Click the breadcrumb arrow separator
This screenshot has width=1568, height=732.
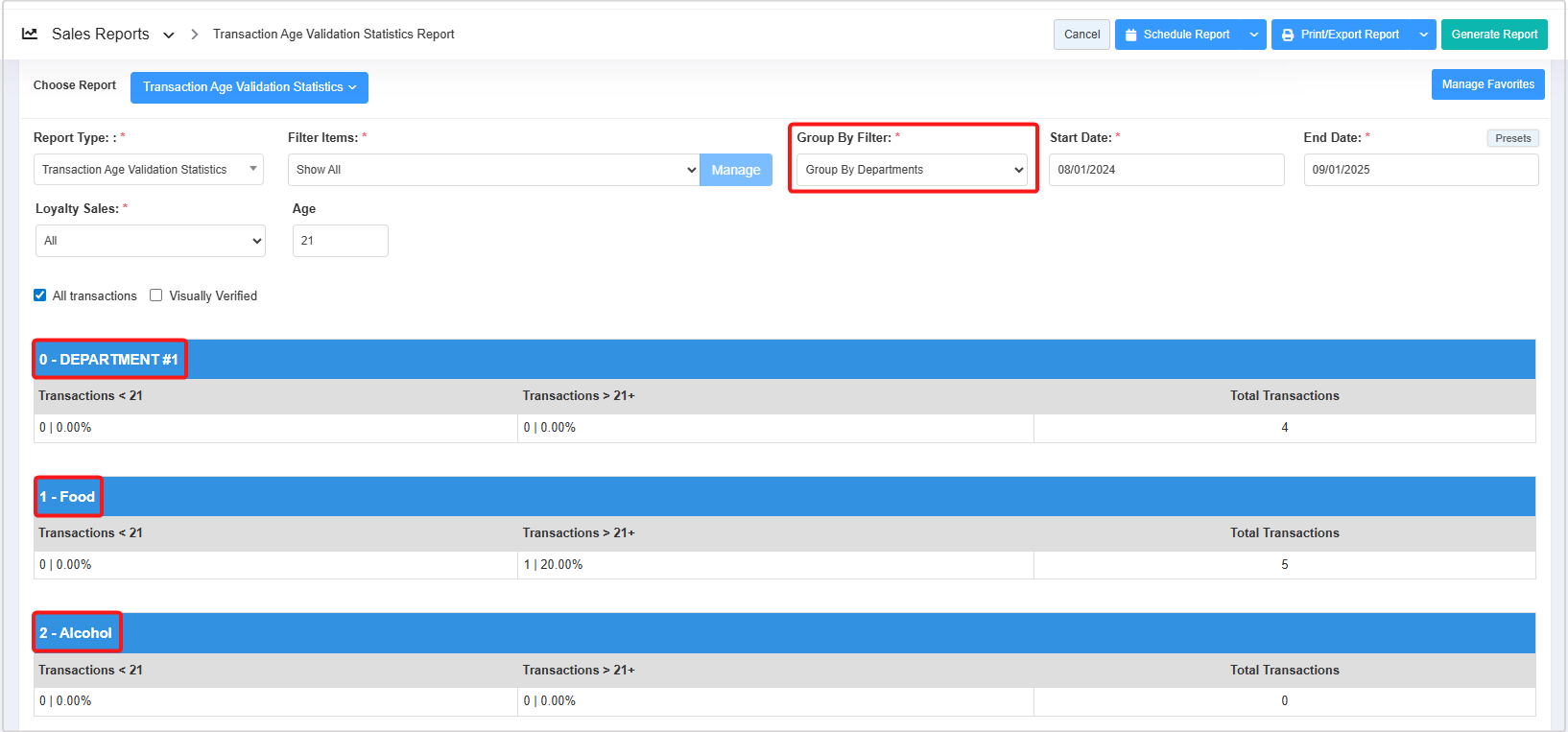(x=195, y=35)
